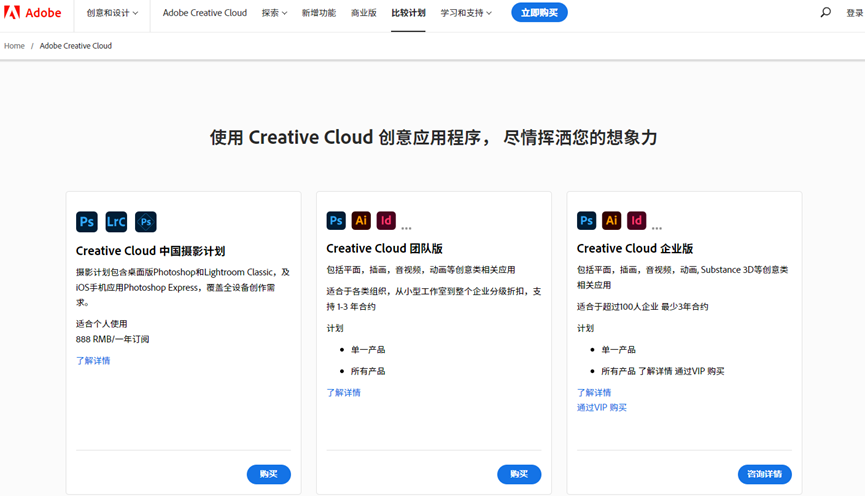Image resolution: width=865 pixels, height=496 pixels.
Task: Click the InDesign icon in 企业版 card
Action: [x=637, y=221]
